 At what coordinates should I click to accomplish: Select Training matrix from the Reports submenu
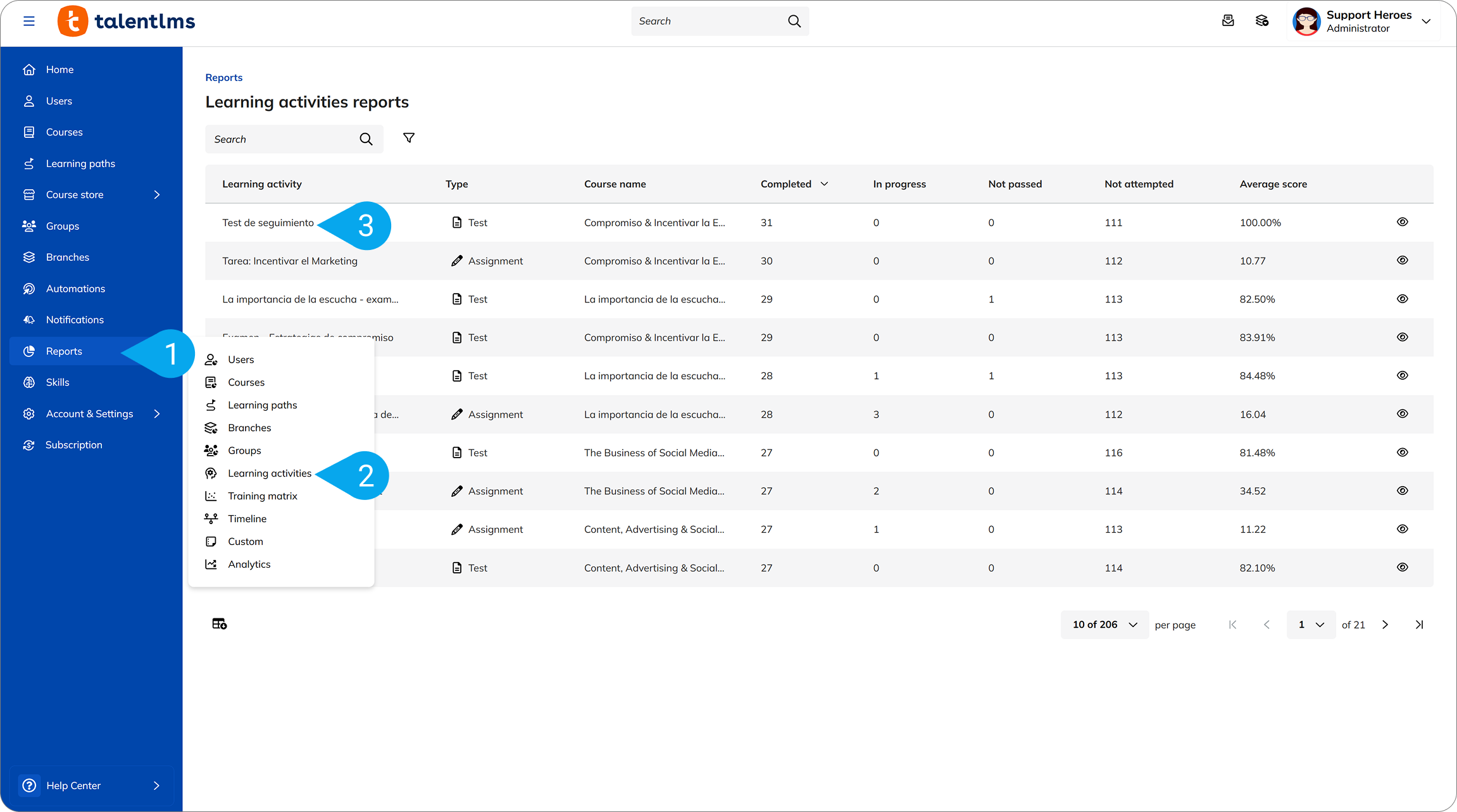pos(262,496)
